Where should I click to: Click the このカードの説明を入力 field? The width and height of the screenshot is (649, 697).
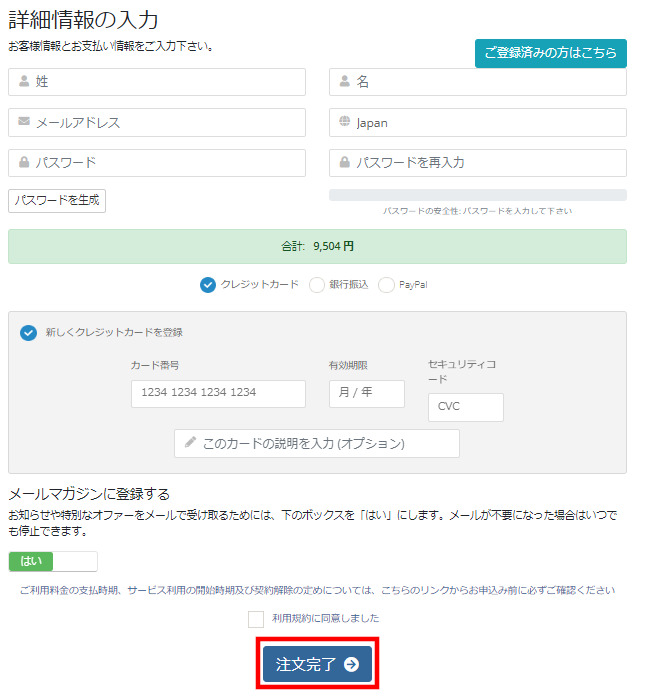pos(317,443)
